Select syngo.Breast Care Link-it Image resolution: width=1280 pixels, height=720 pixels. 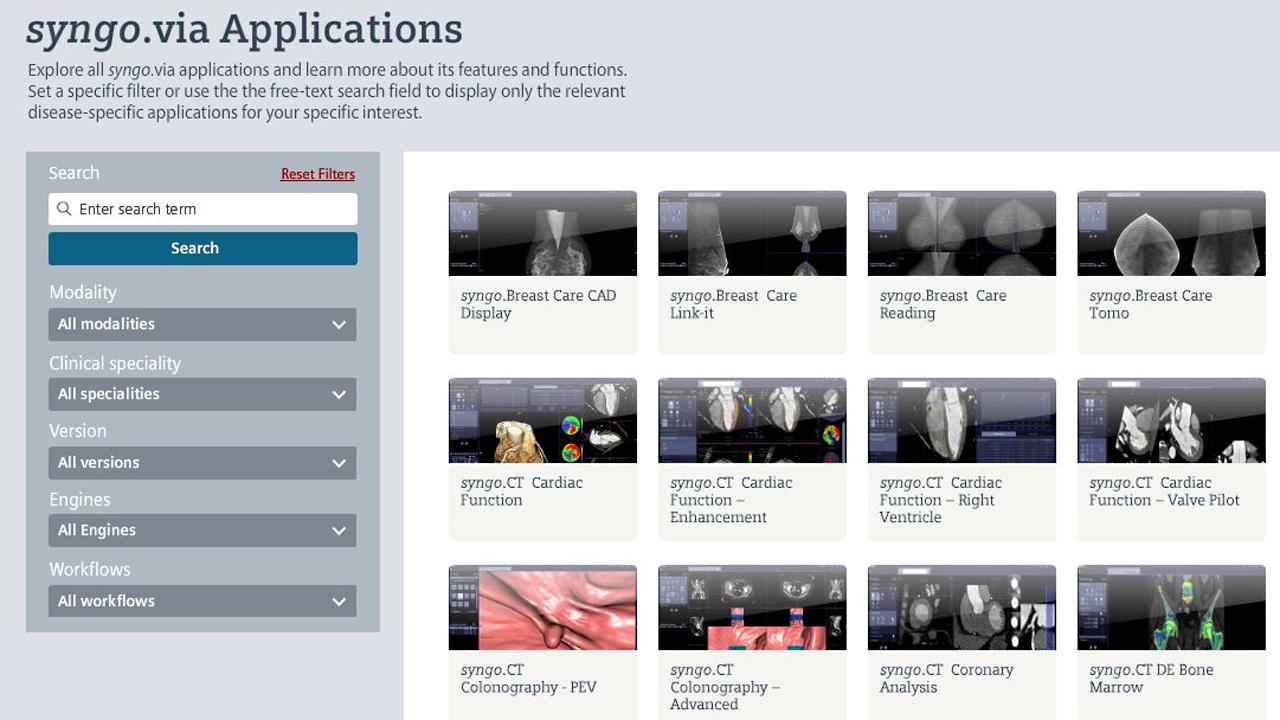751,232
